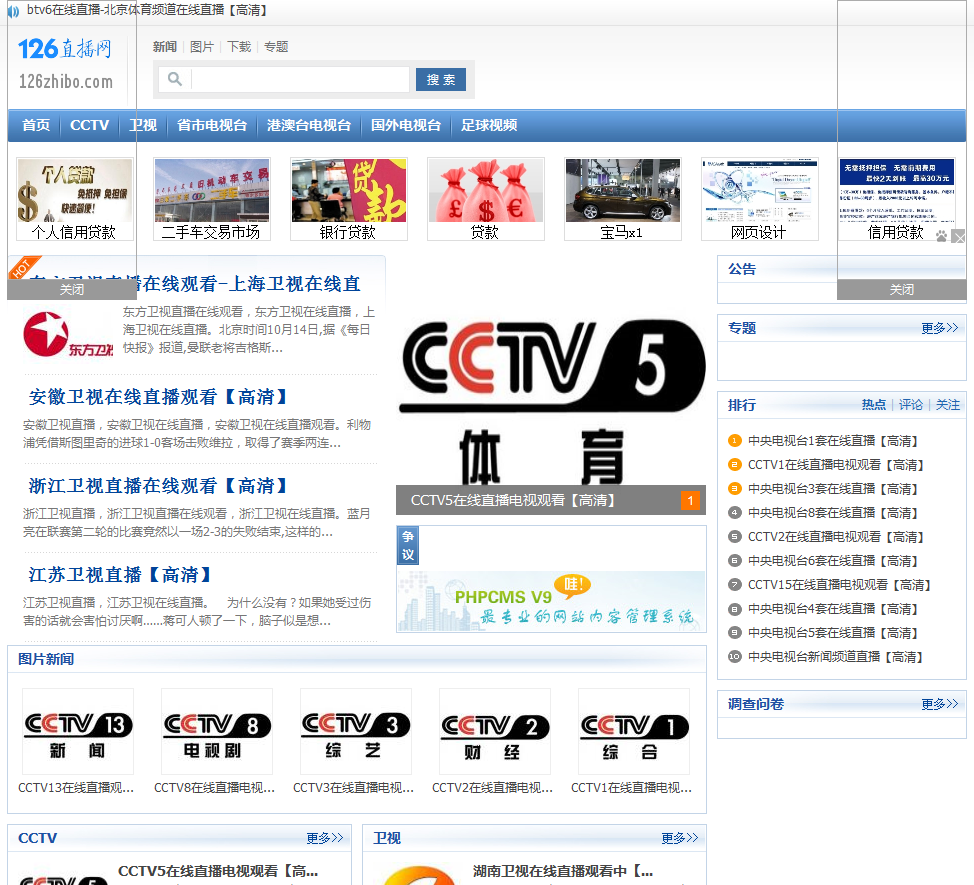Open the 下载 top link
Screen dimensions: 974x885
pos(239,47)
